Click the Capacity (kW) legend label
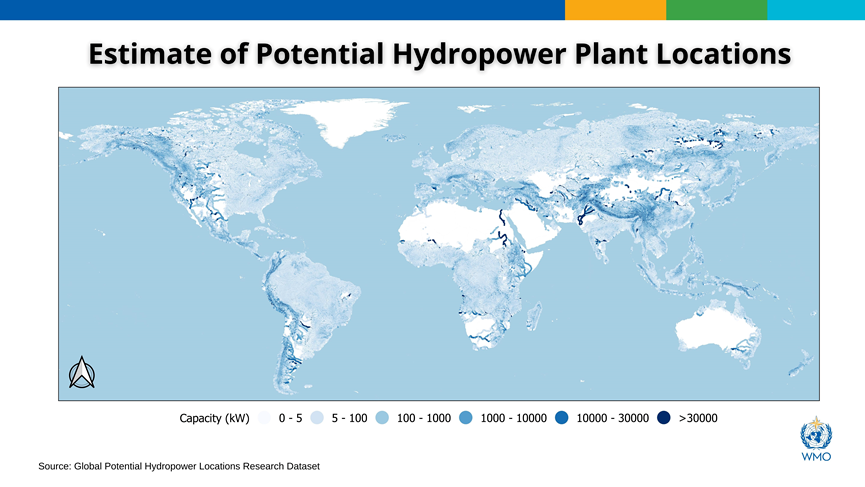Image resolution: width=865 pixels, height=487 pixels. tap(214, 418)
